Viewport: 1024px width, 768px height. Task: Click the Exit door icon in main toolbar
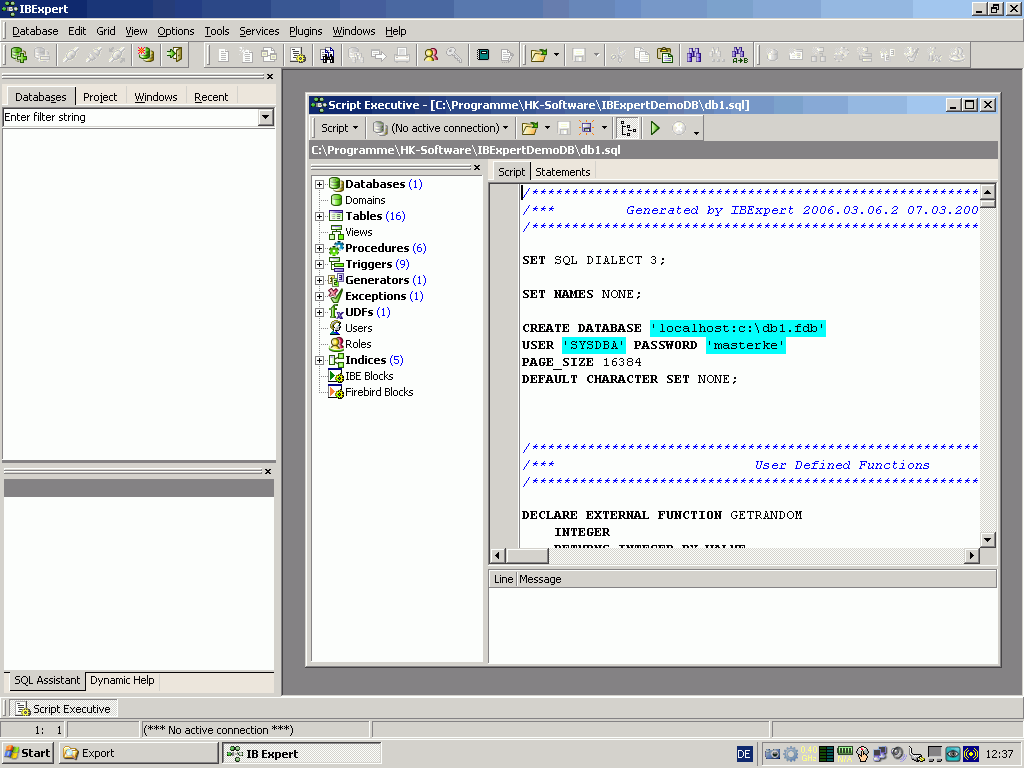[174, 55]
